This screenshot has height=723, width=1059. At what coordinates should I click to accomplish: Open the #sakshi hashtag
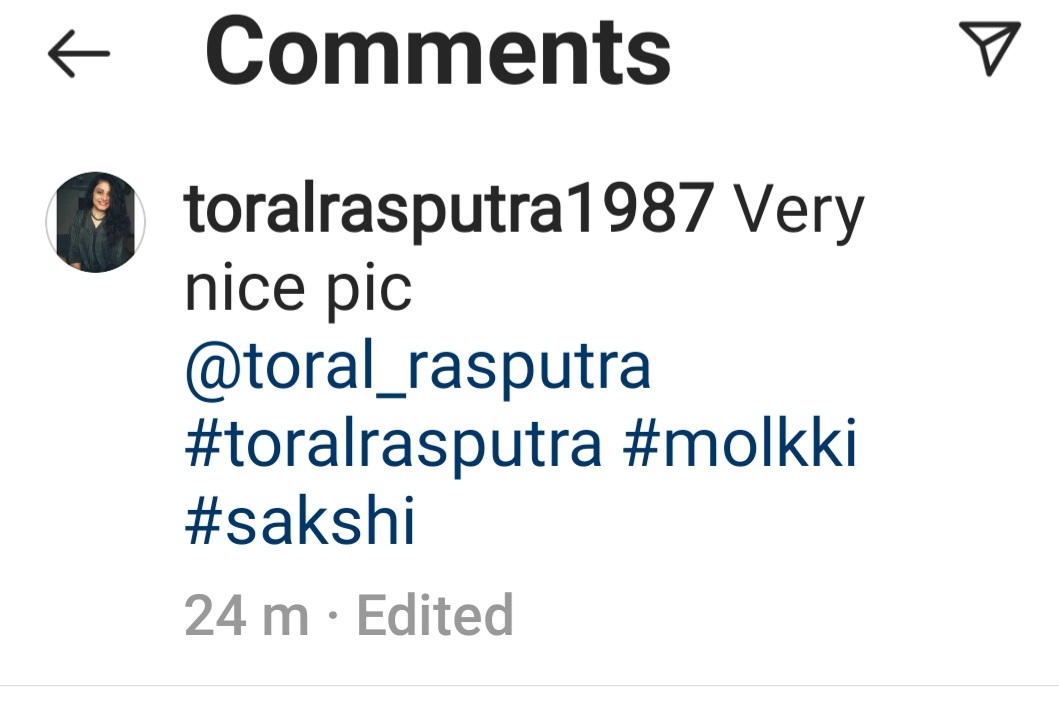coord(300,521)
